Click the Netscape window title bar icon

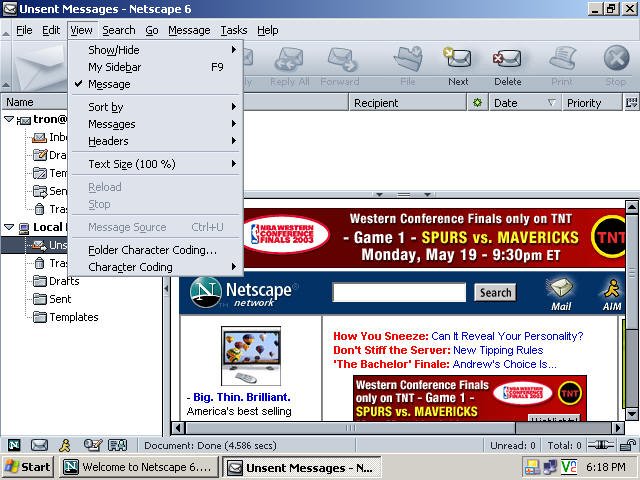click(x=10, y=9)
